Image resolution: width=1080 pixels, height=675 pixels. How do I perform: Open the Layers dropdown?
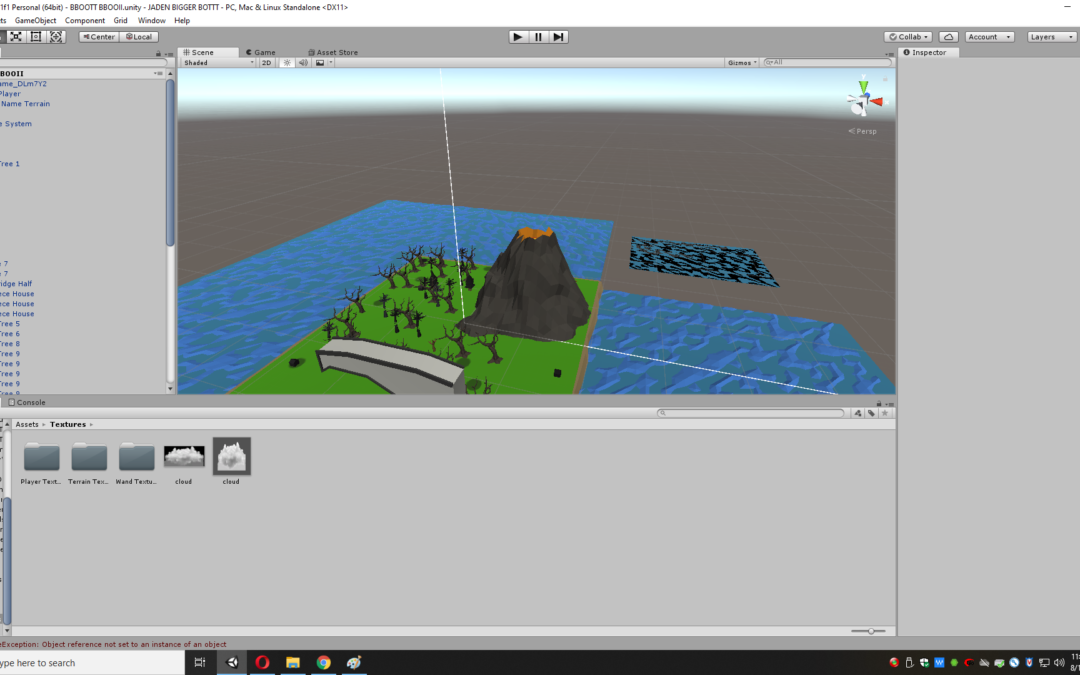[1051, 37]
